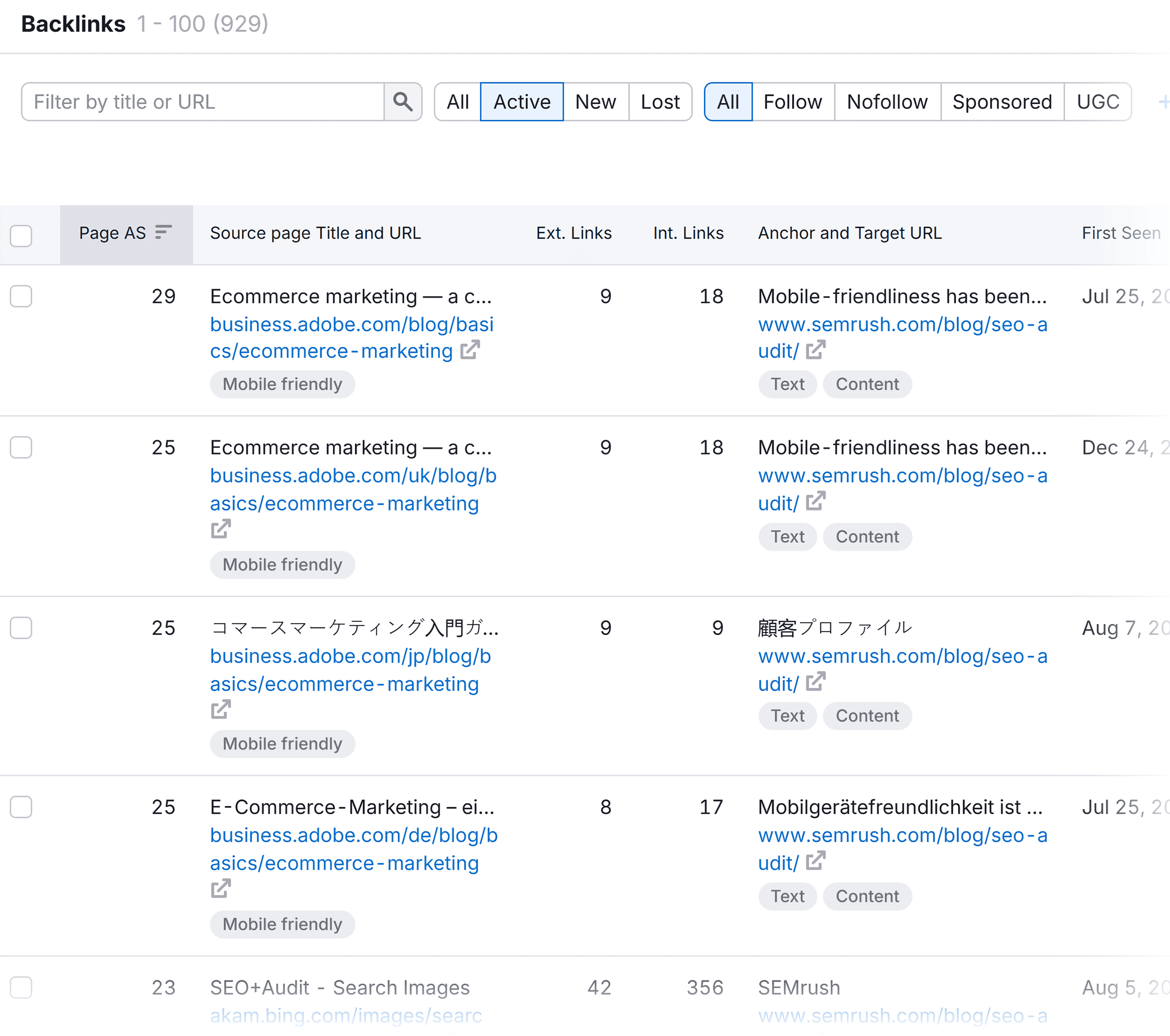This screenshot has height=1036, width=1170.
Task: Open external link icon for adobe.com/de source URL
Action: point(221,888)
